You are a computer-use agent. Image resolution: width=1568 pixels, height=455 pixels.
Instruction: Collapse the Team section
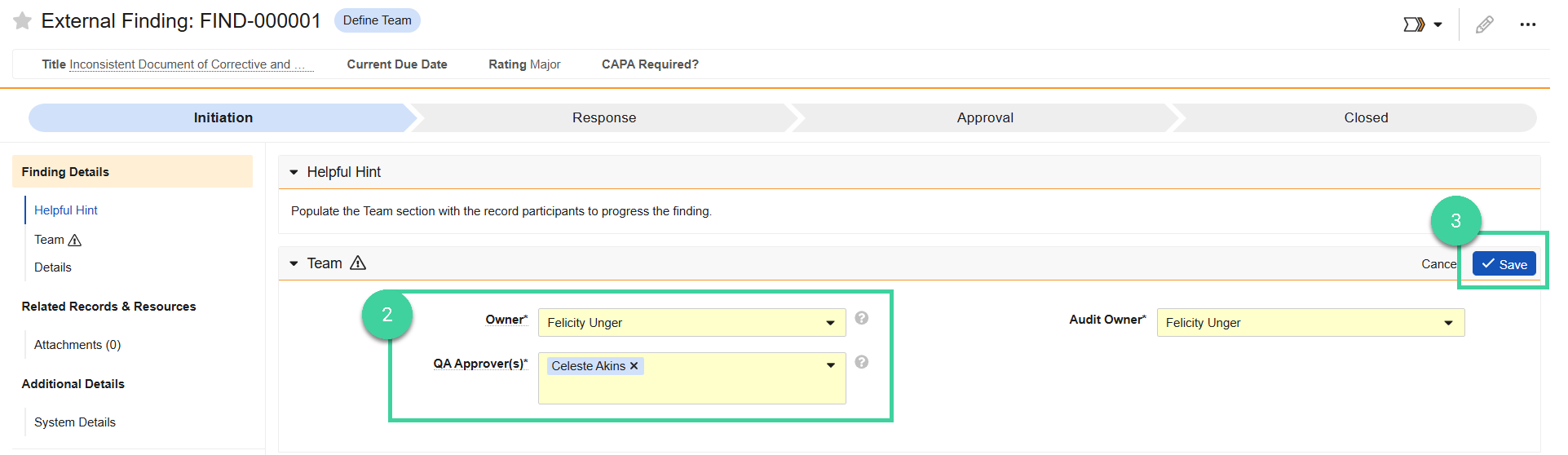pyautogui.click(x=294, y=263)
